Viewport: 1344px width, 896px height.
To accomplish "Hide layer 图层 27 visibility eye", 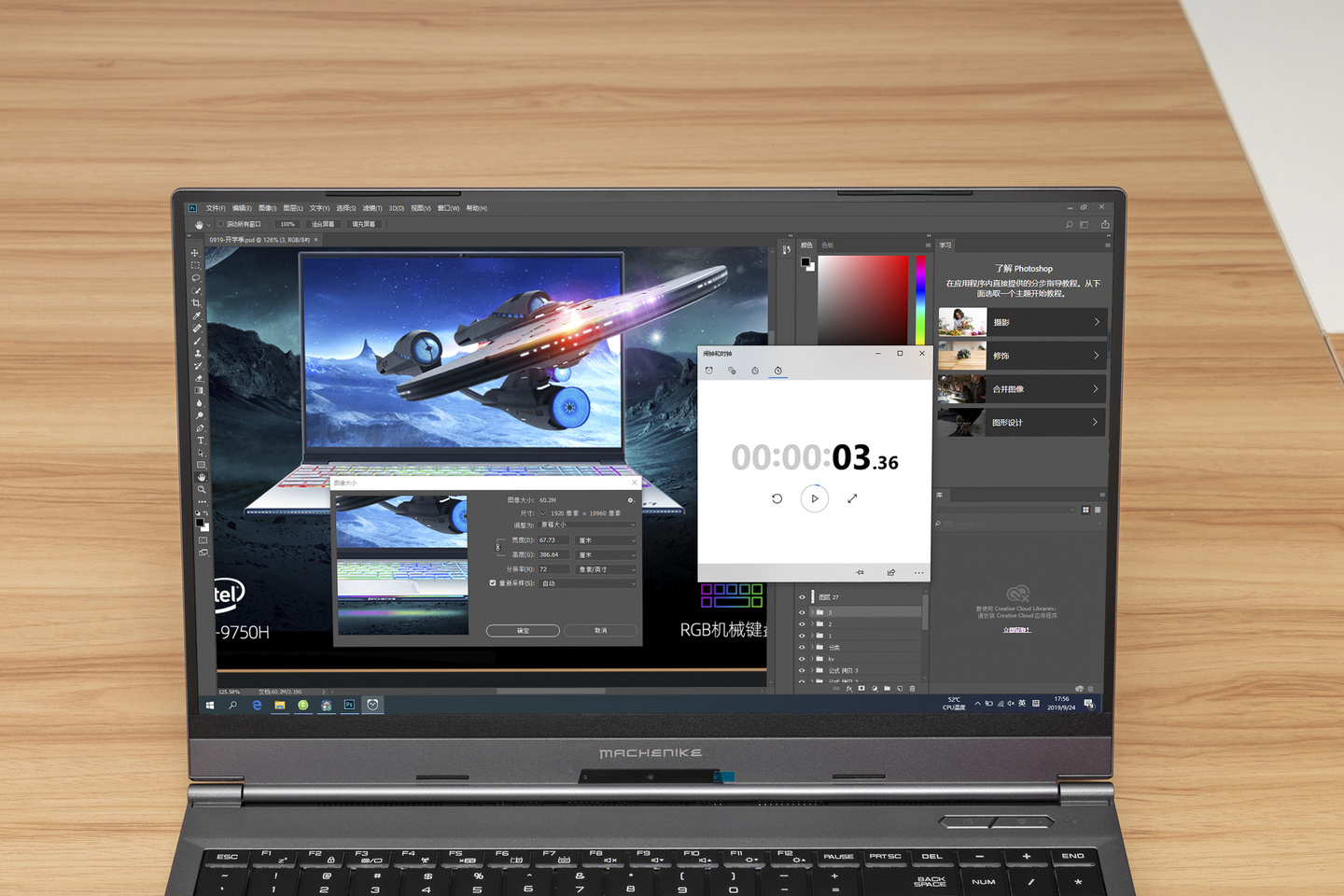I will pyautogui.click(x=802, y=597).
